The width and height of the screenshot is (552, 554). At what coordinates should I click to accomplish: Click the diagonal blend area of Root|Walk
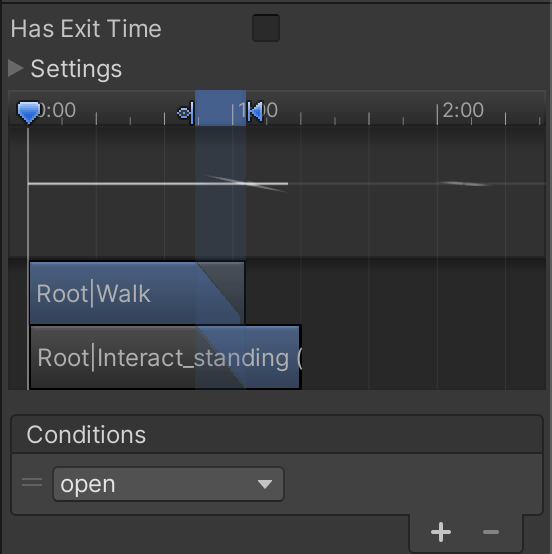pos(220,291)
